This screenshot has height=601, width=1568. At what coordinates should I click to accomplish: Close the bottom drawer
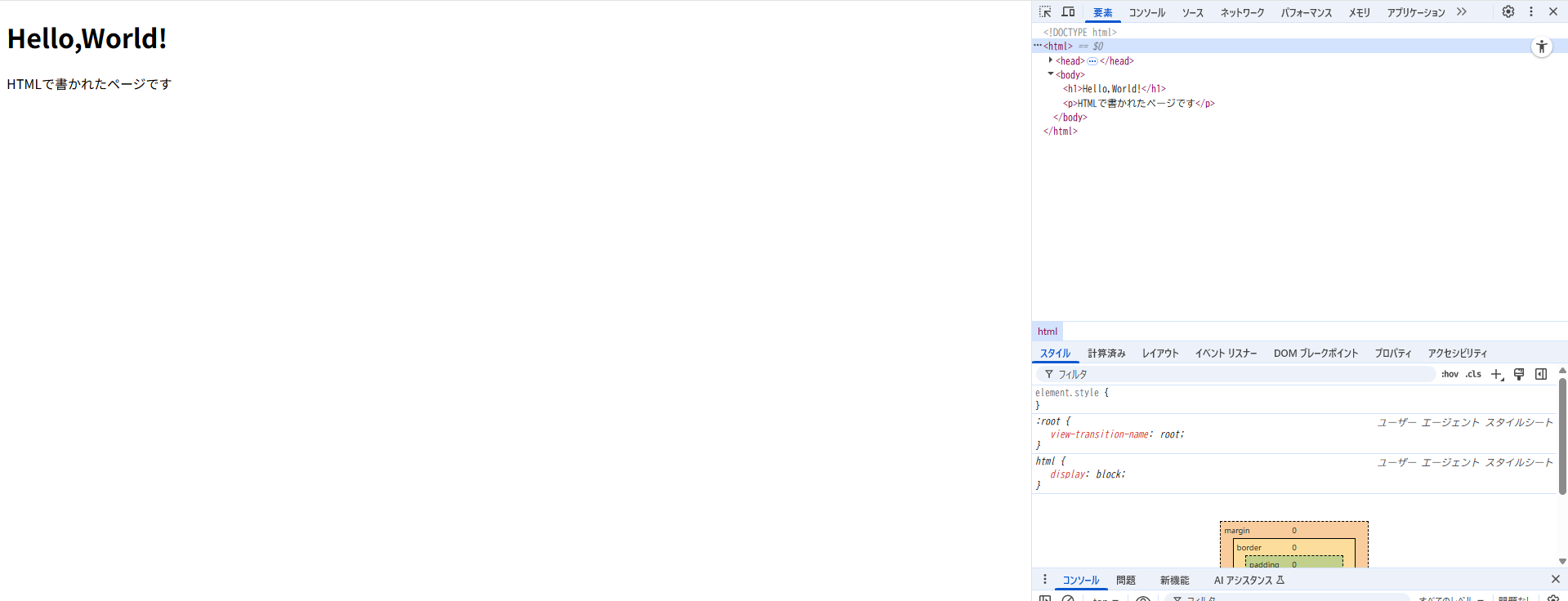1556,579
